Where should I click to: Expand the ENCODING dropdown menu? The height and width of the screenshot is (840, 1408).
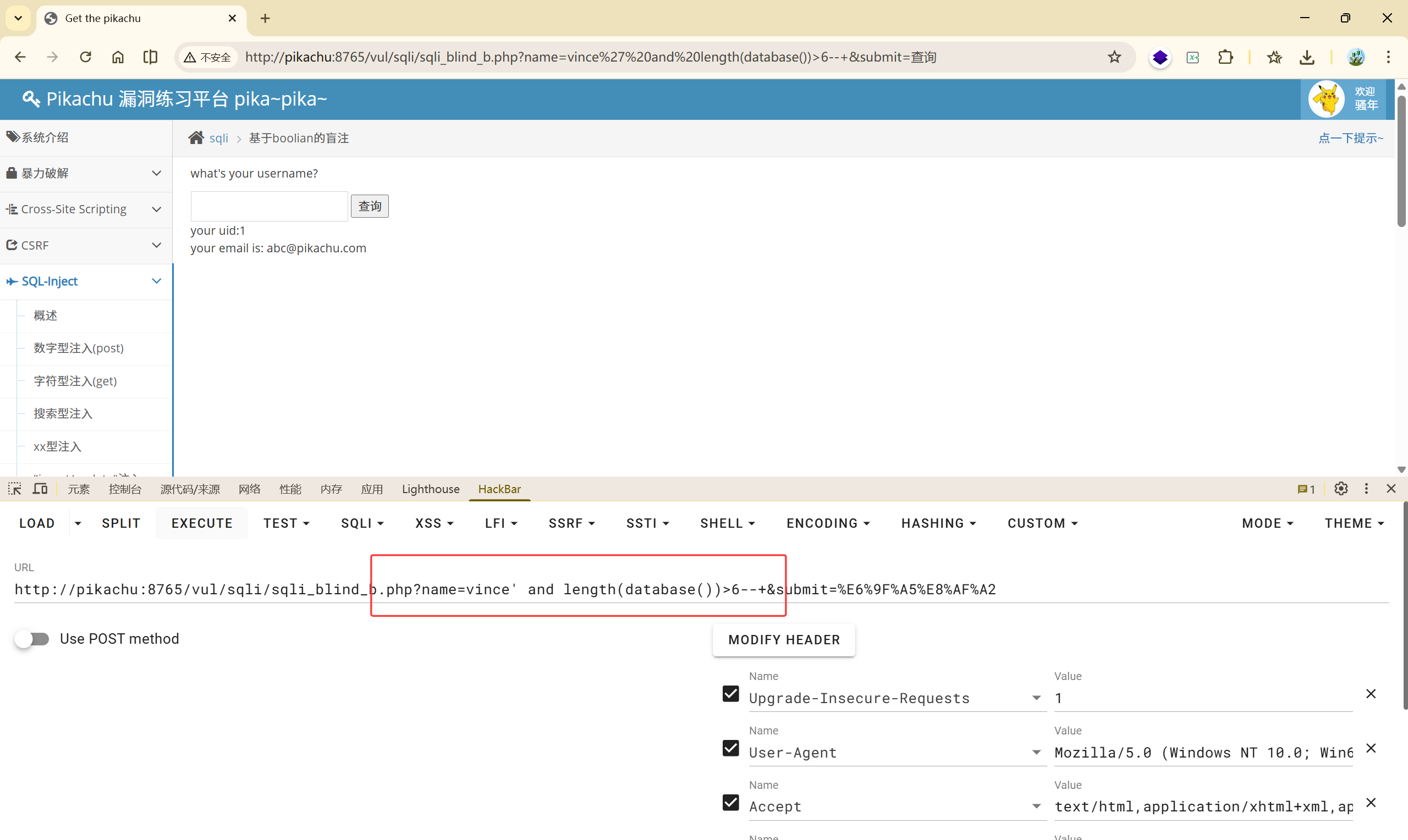point(828,523)
